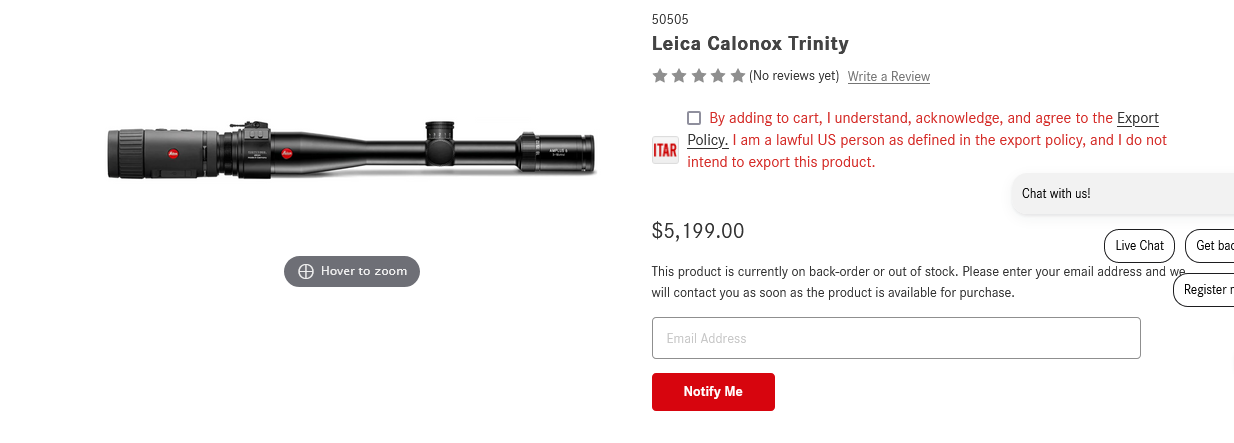Click the '(No reviews yet)' text
The image size is (1234, 443).
point(794,76)
